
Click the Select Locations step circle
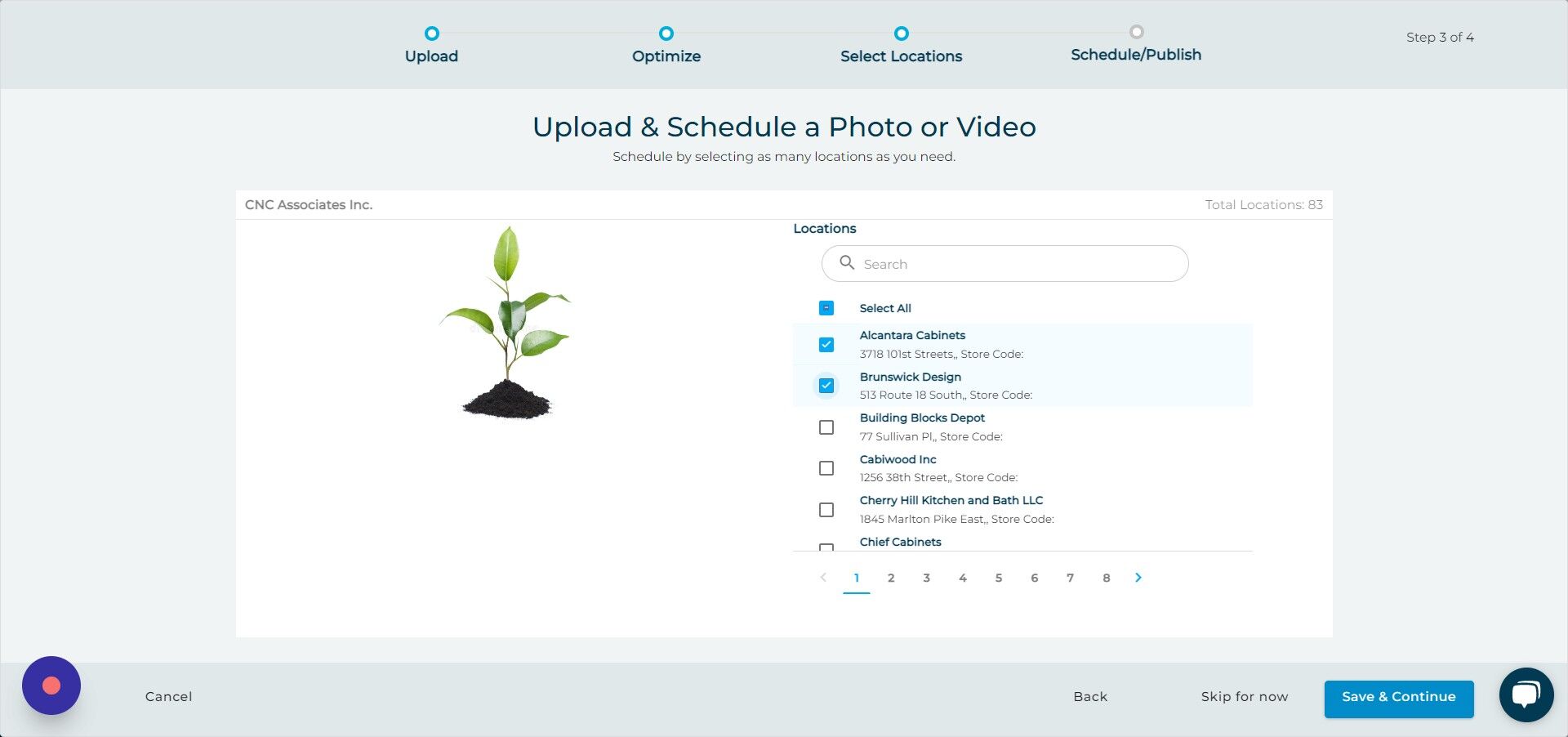(x=902, y=33)
